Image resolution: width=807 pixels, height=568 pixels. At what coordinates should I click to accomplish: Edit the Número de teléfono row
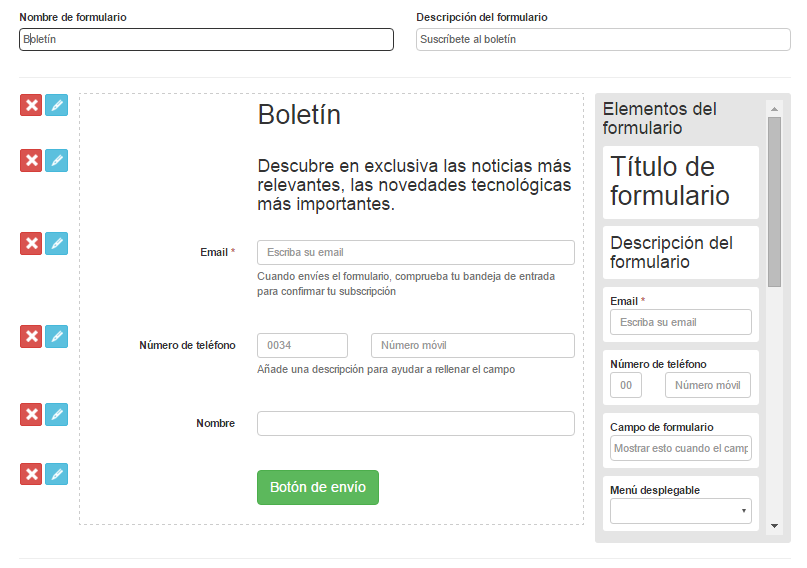coord(57,336)
